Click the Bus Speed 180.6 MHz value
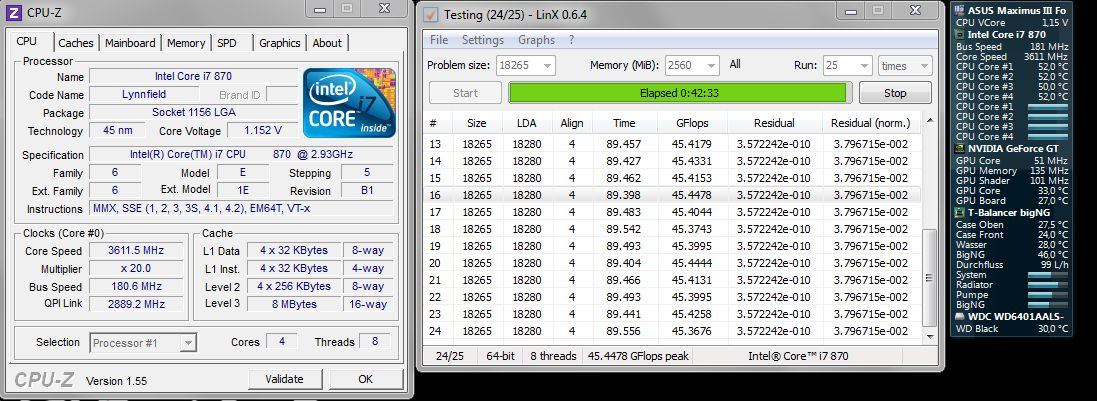This screenshot has width=1097, height=401. 135,287
